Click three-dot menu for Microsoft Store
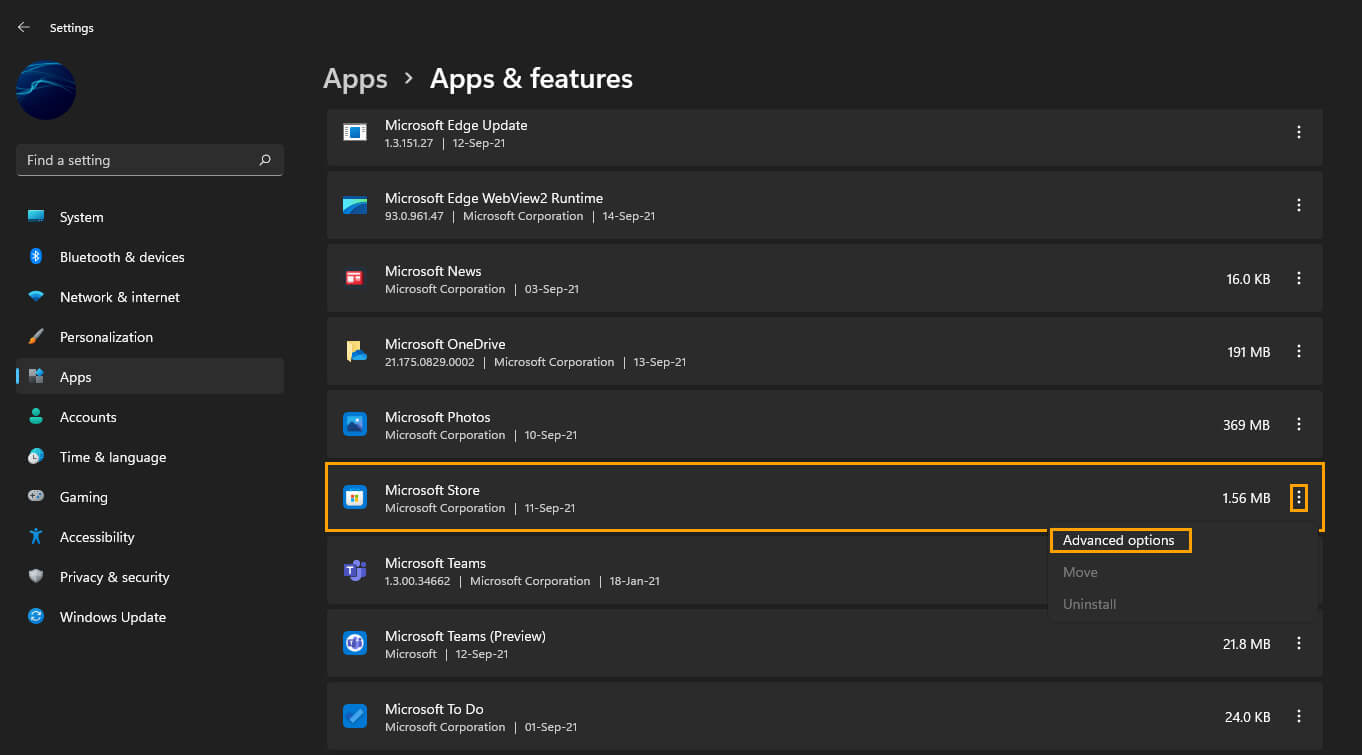This screenshot has width=1362, height=755. [x=1298, y=497]
